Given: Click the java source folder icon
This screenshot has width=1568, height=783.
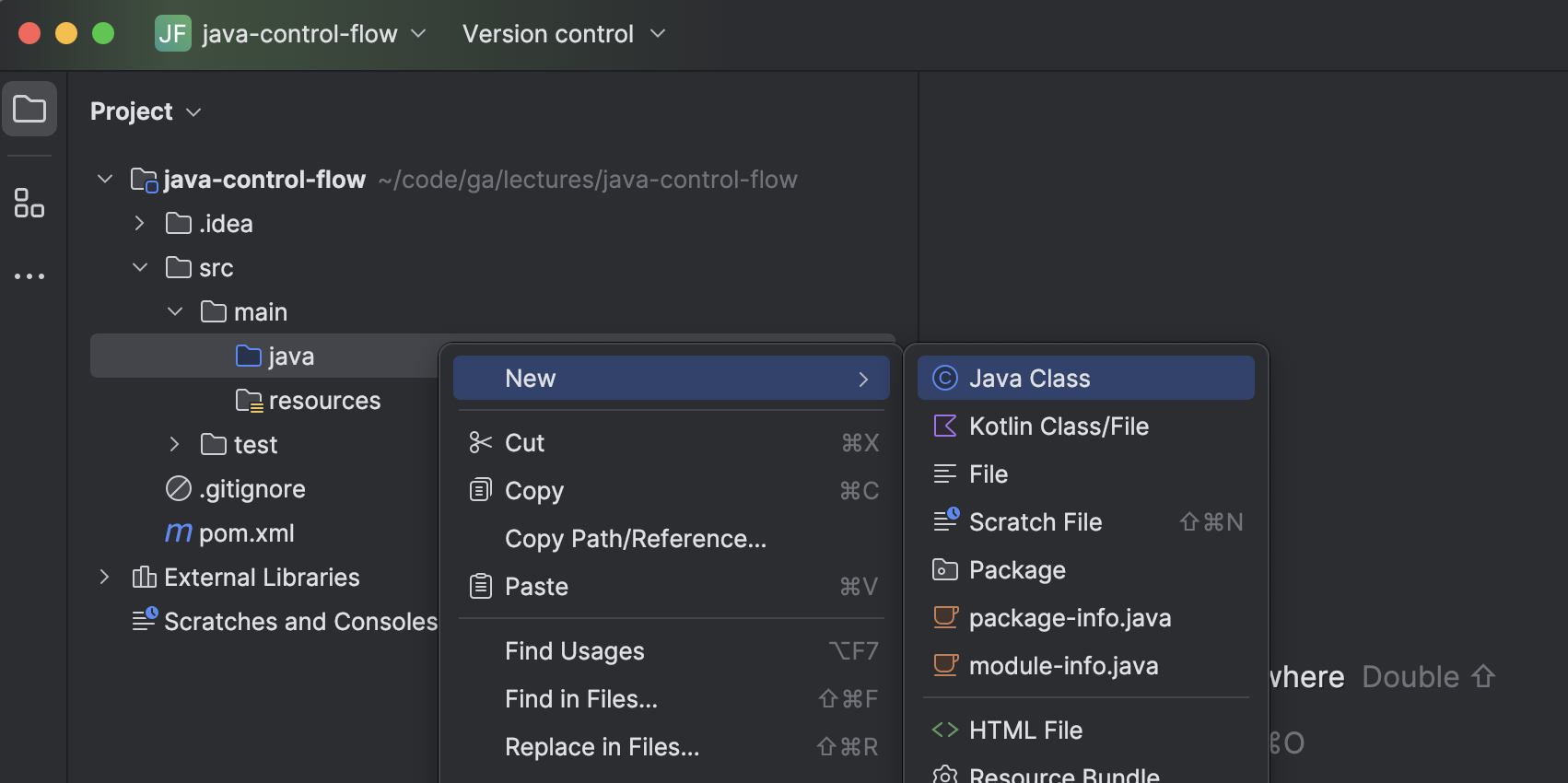Looking at the screenshot, I should point(249,356).
